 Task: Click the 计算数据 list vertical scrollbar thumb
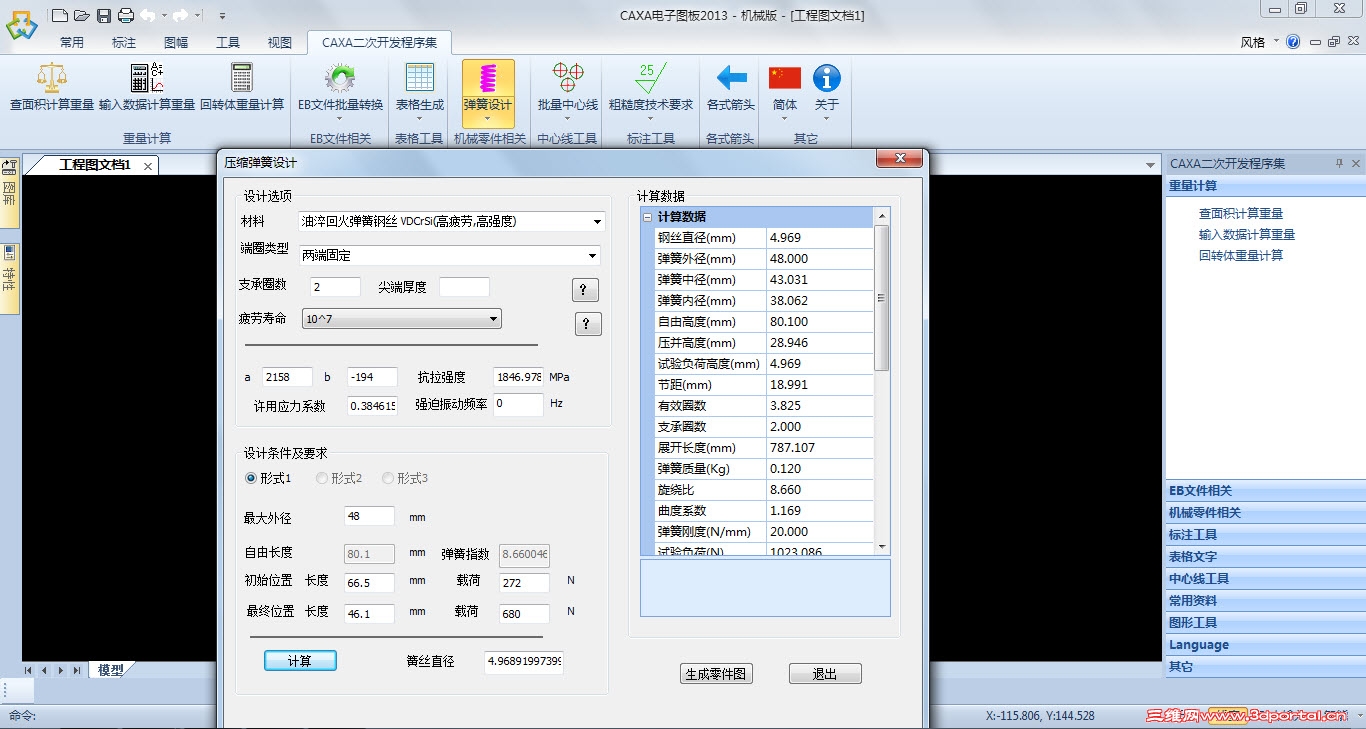[x=881, y=298]
